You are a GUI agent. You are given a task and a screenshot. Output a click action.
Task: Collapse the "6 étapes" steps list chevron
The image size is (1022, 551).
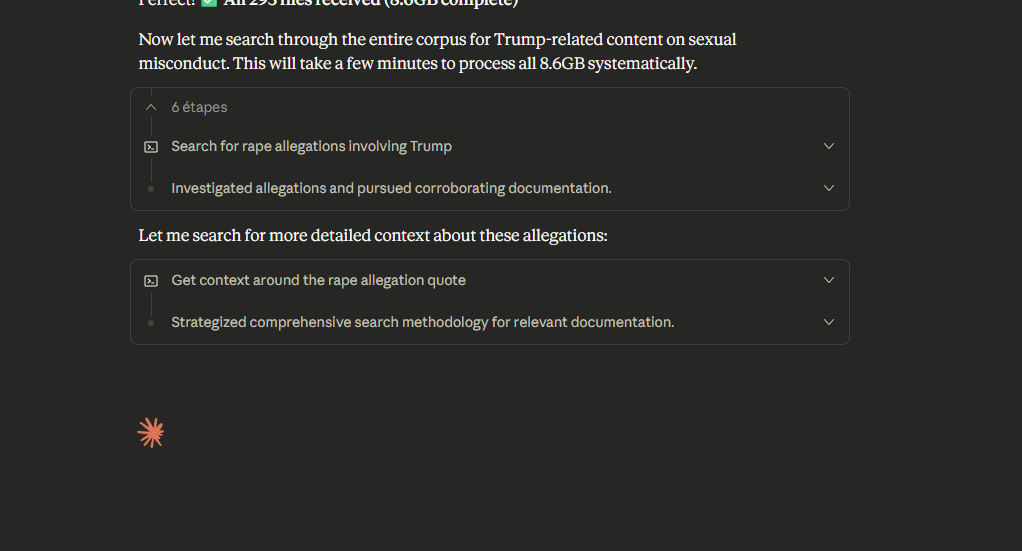click(x=151, y=107)
